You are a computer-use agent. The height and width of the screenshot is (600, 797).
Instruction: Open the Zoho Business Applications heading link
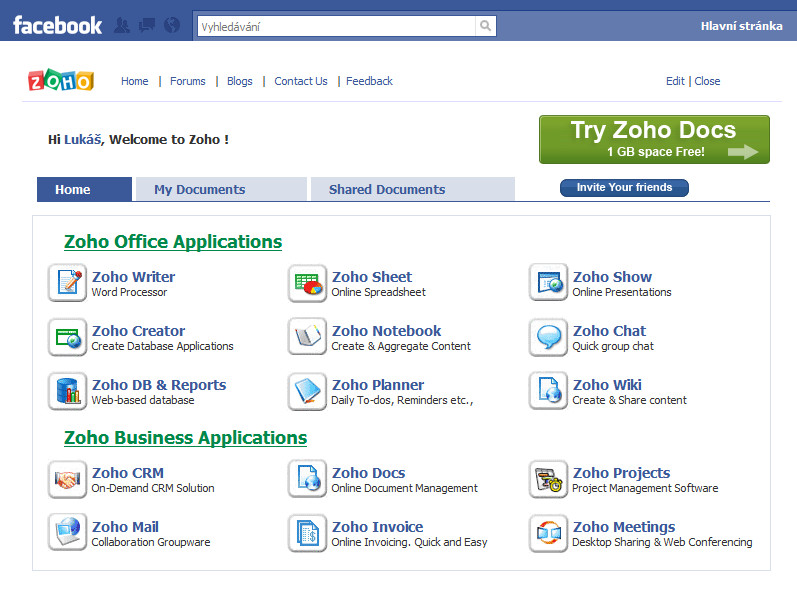(186, 438)
